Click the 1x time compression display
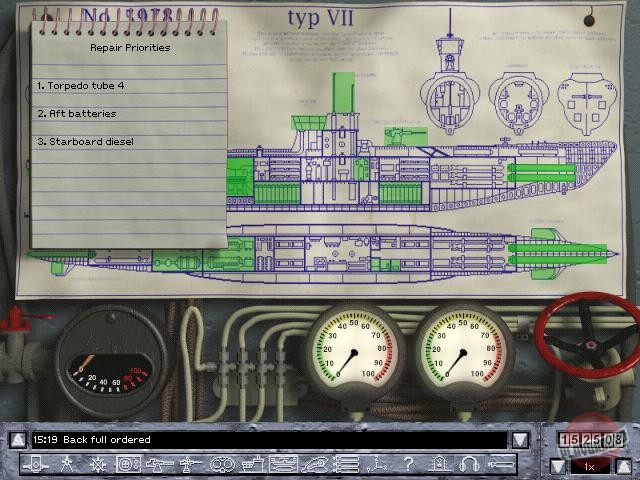The height and width of the screenshot is (480, 640). (590, 466)
